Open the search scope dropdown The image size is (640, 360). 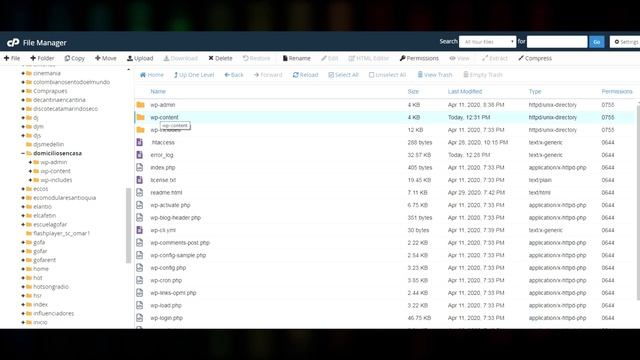pyautogui.click(x=487, y=42)
